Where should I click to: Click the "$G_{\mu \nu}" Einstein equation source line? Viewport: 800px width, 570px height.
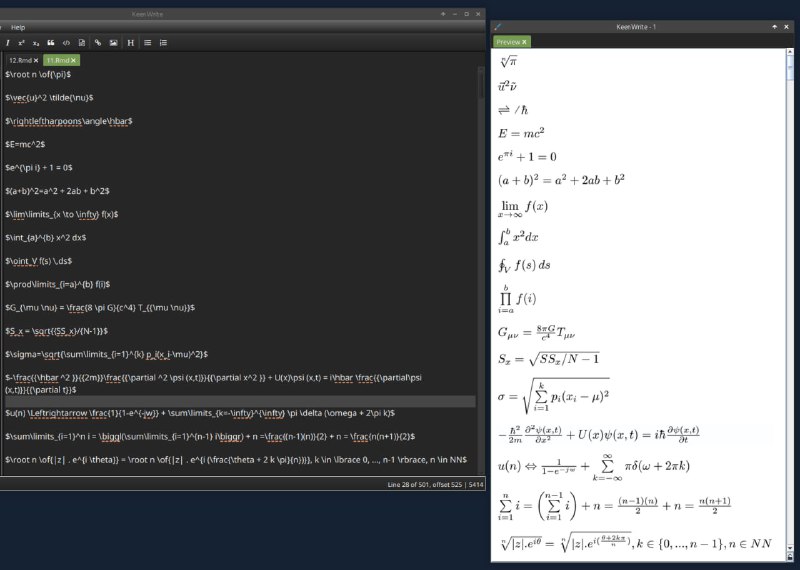tap(100, 308)
